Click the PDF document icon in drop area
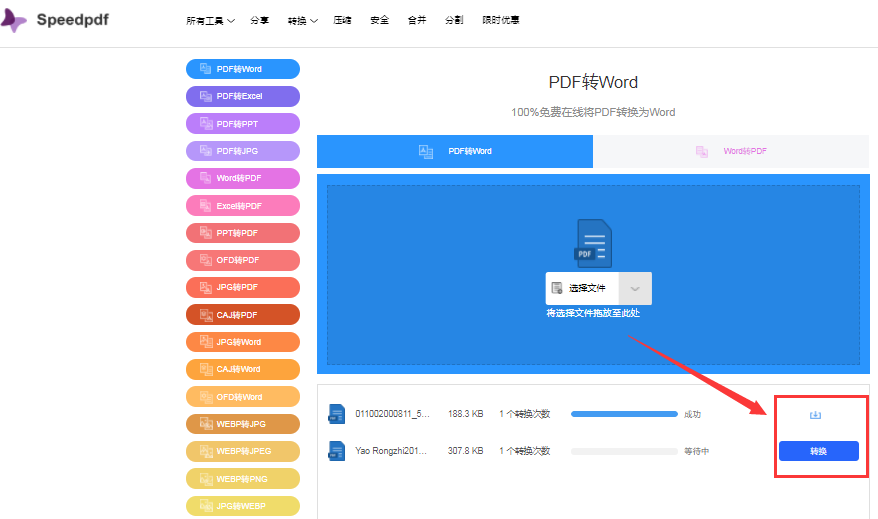878x519 pixels. [x=593, y=243]
